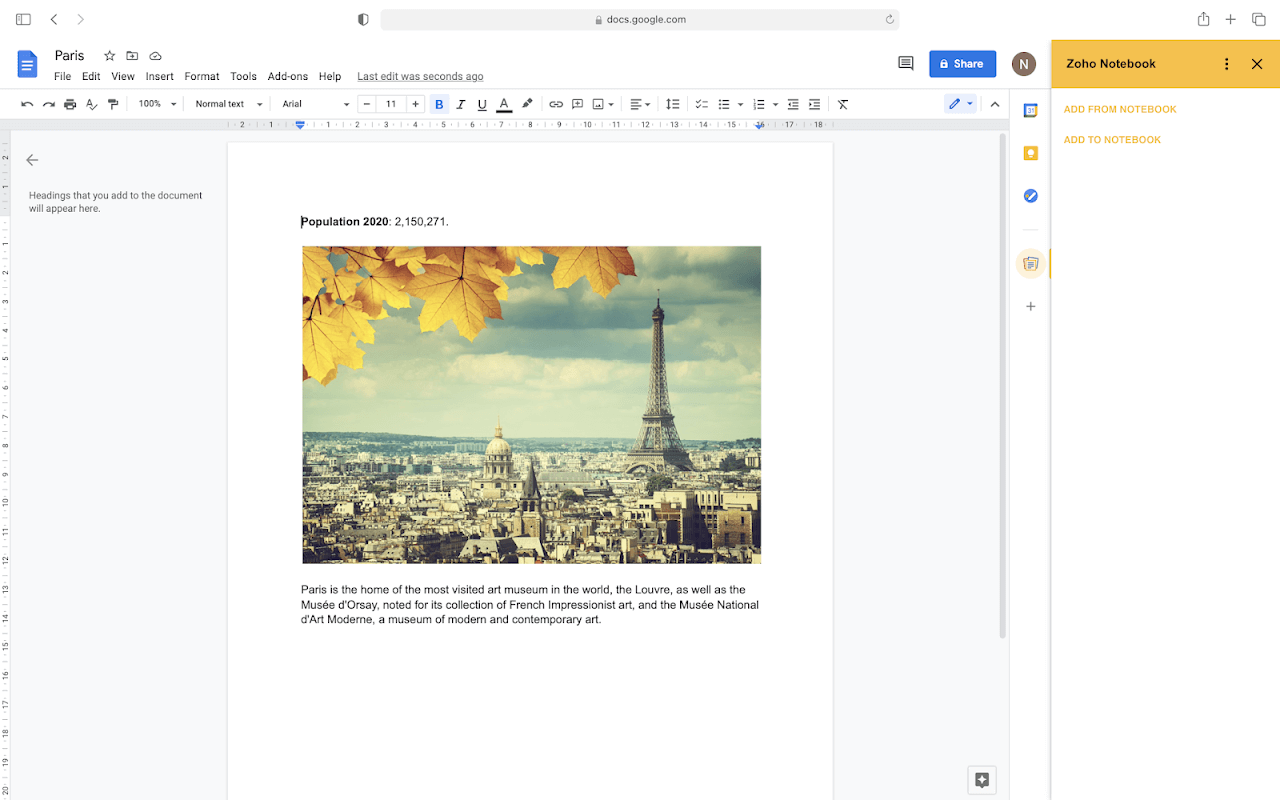Insert a link using the link icon

556,103
